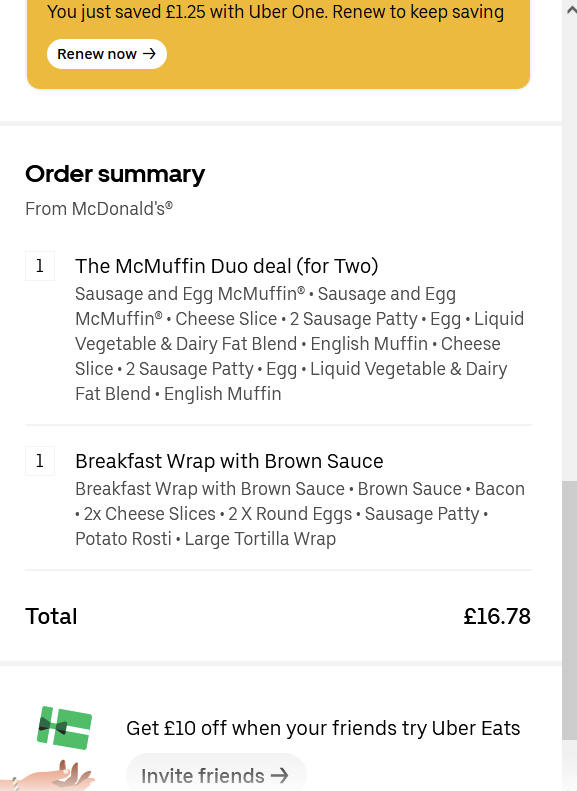Click the arrow icon in Renew now
The height and width of the screenshot is (791, 577).
click(149, 53)
